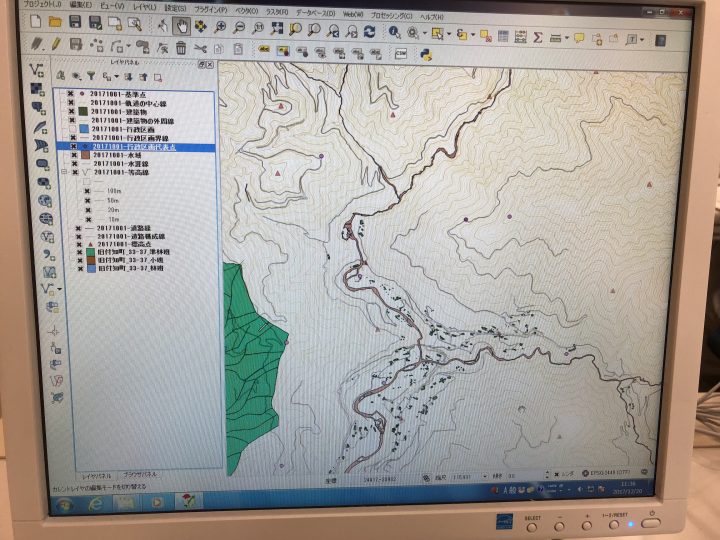Open the プロセッシング menu
720x540 pixels.
391,15
